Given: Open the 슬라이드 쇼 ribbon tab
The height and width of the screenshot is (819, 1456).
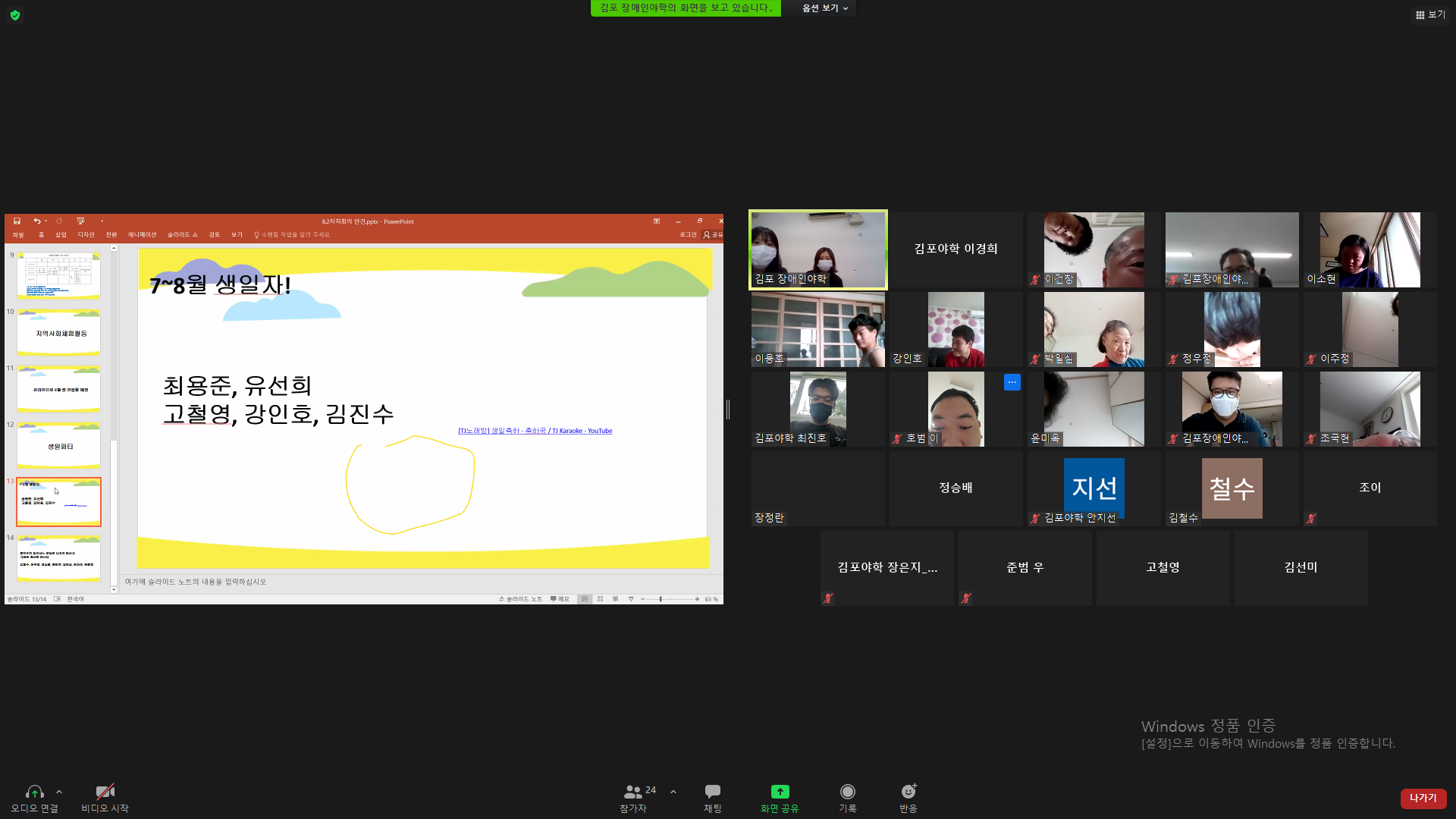Looking at the screenshot, I should point(182,235).
